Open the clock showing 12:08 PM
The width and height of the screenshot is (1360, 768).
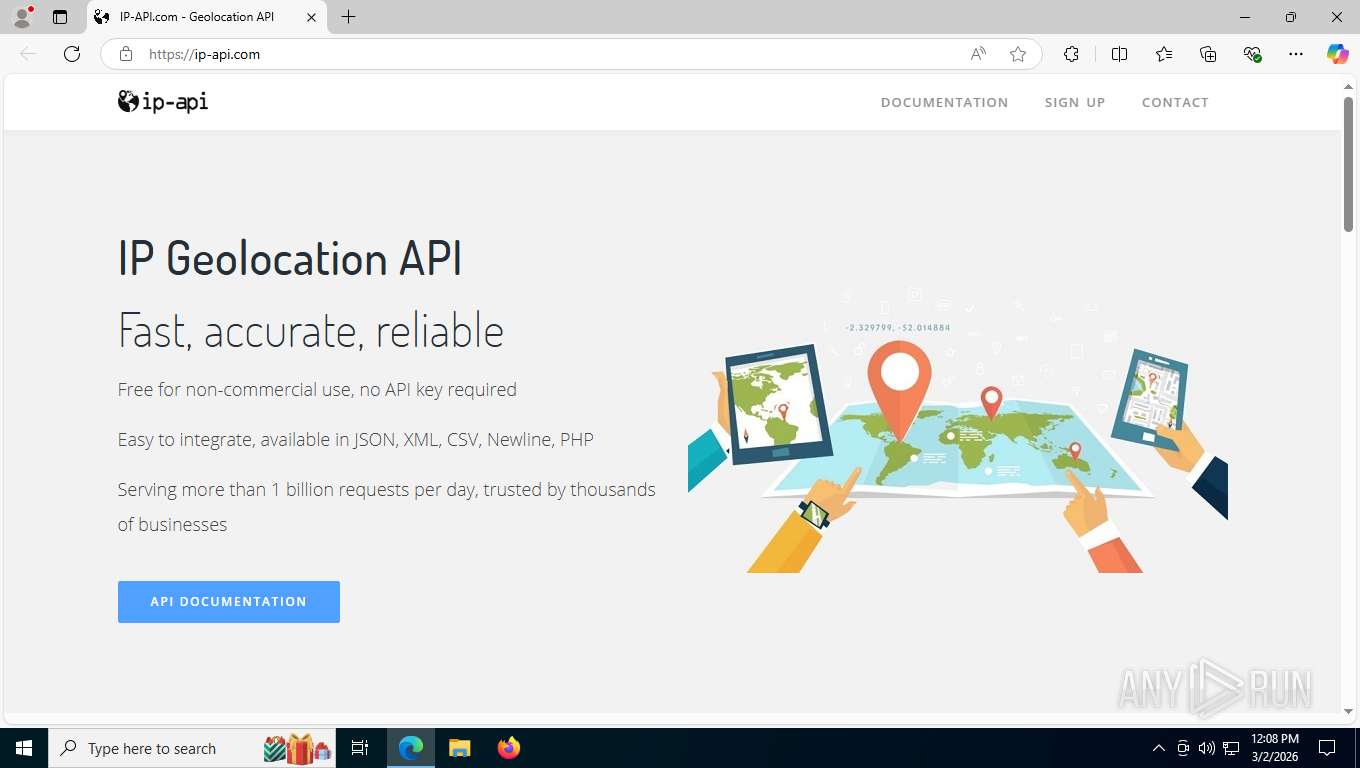point(1275,748)
